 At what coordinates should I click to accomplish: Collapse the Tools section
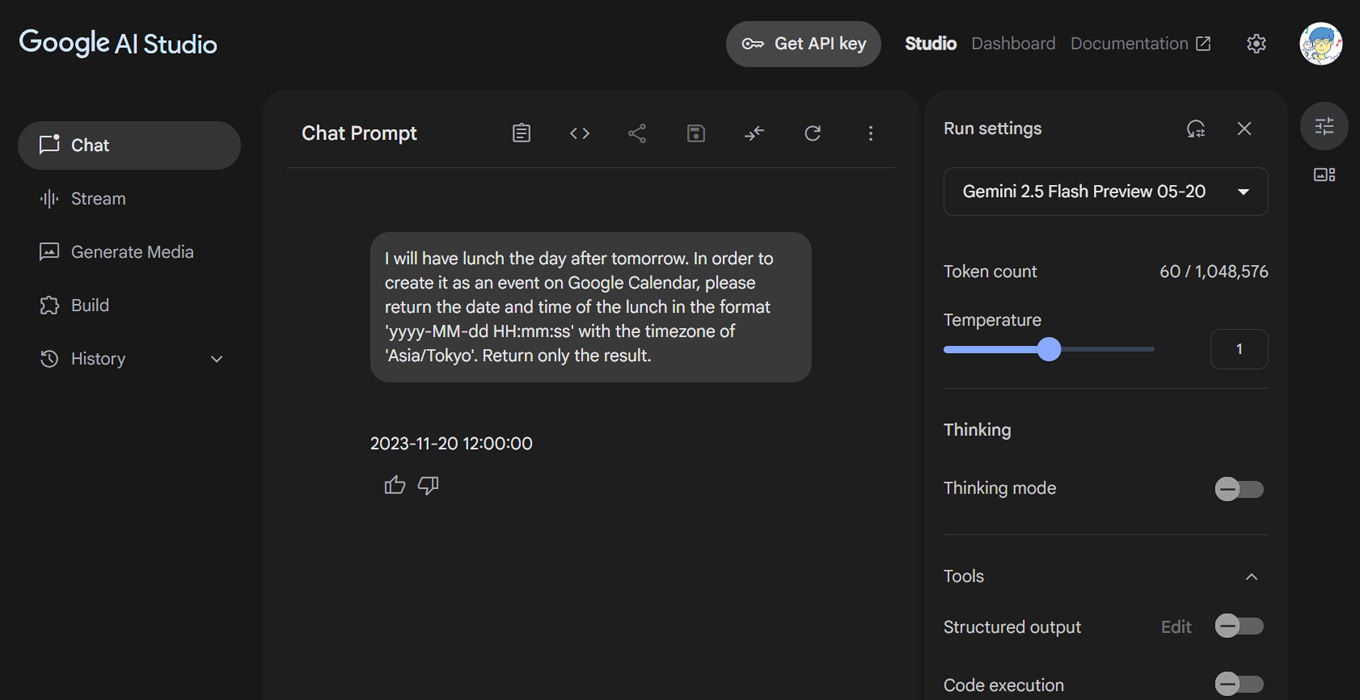pyautogui.click(x=1251, y=577)
